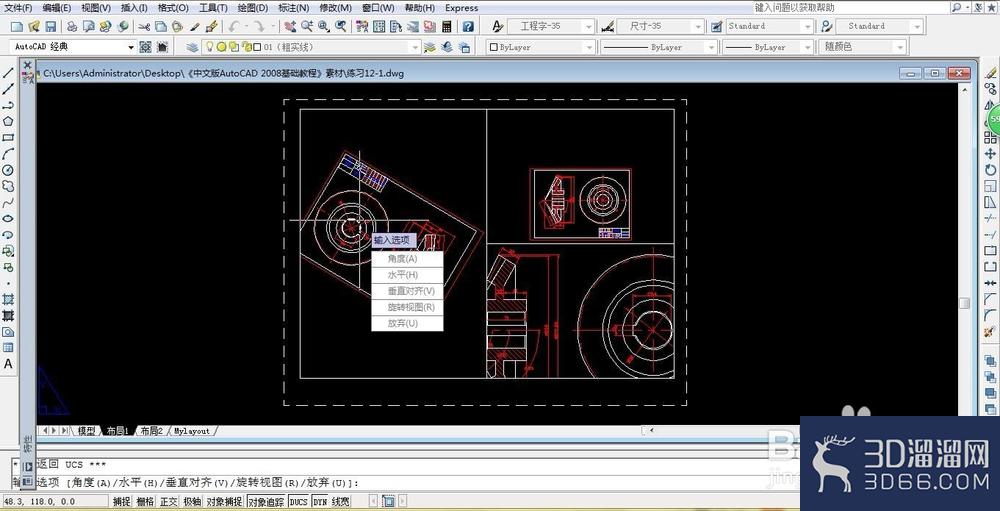Screen dimensions: 1000x511
Task: Open the Standard multileader style dropdown
Action: 878,27
